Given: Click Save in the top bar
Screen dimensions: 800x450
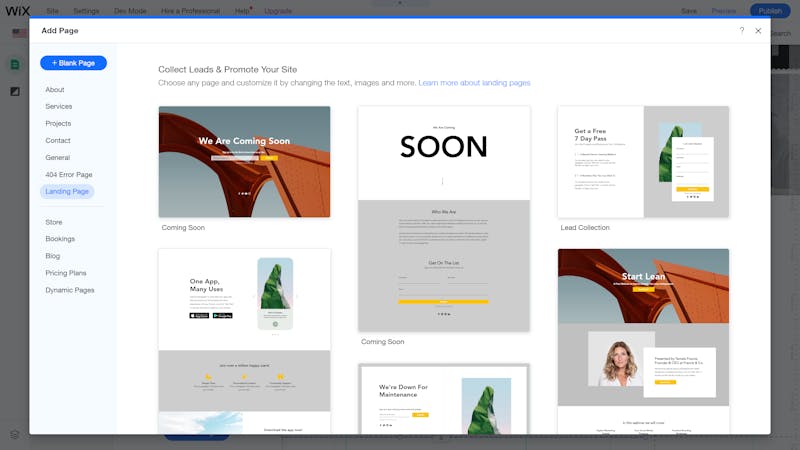Looking at the screenshot, I should 689,11.
